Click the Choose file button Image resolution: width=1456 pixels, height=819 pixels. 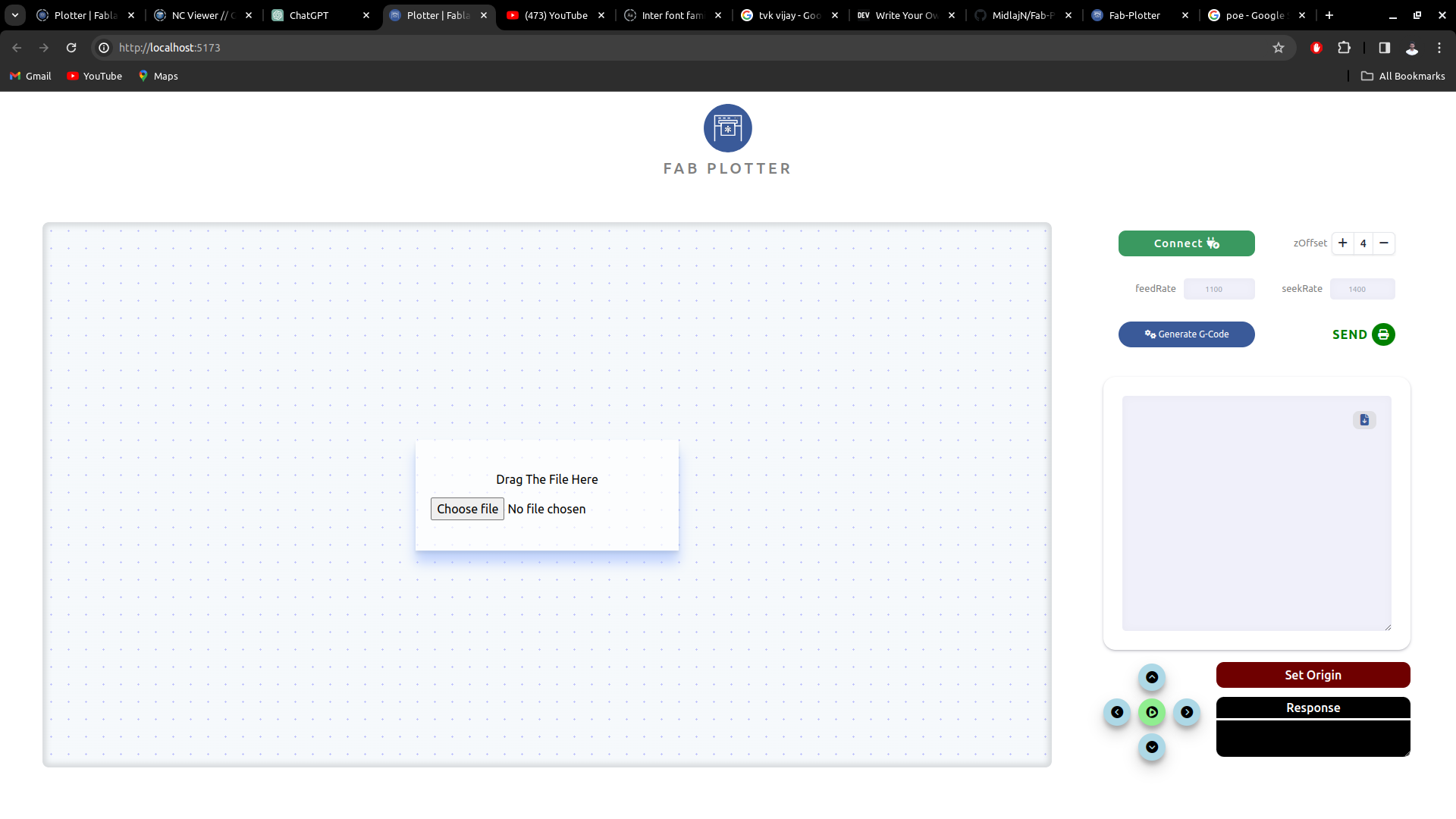[x=467, y=508]
